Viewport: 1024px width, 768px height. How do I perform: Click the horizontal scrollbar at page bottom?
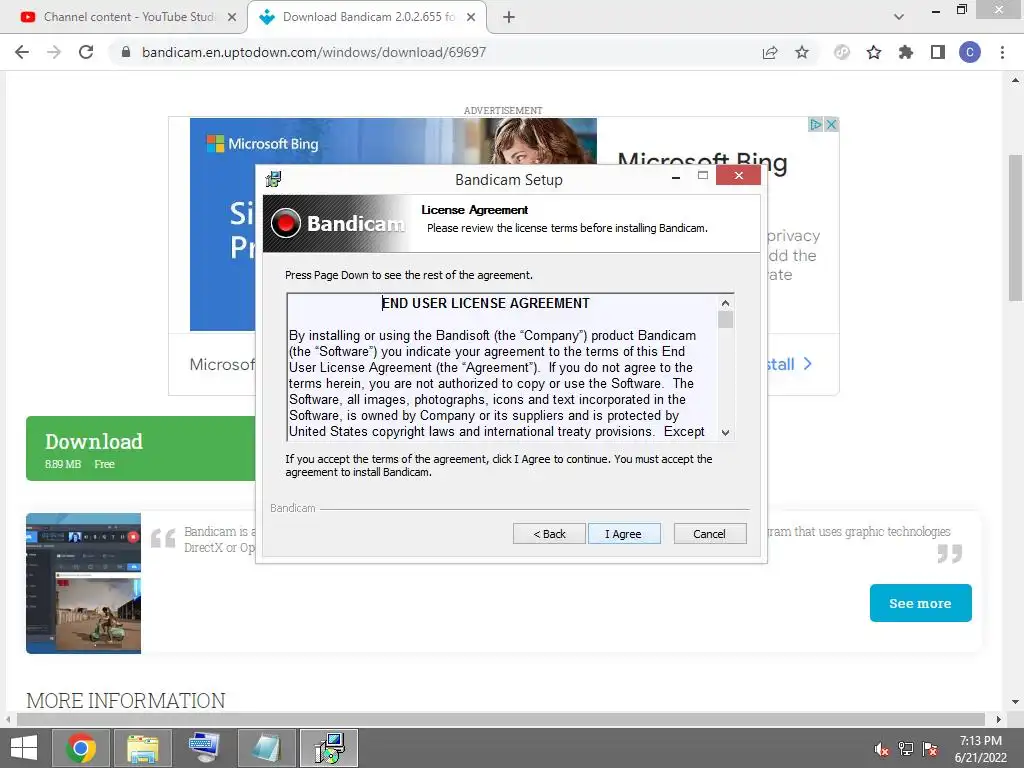[x=500, y=719]
